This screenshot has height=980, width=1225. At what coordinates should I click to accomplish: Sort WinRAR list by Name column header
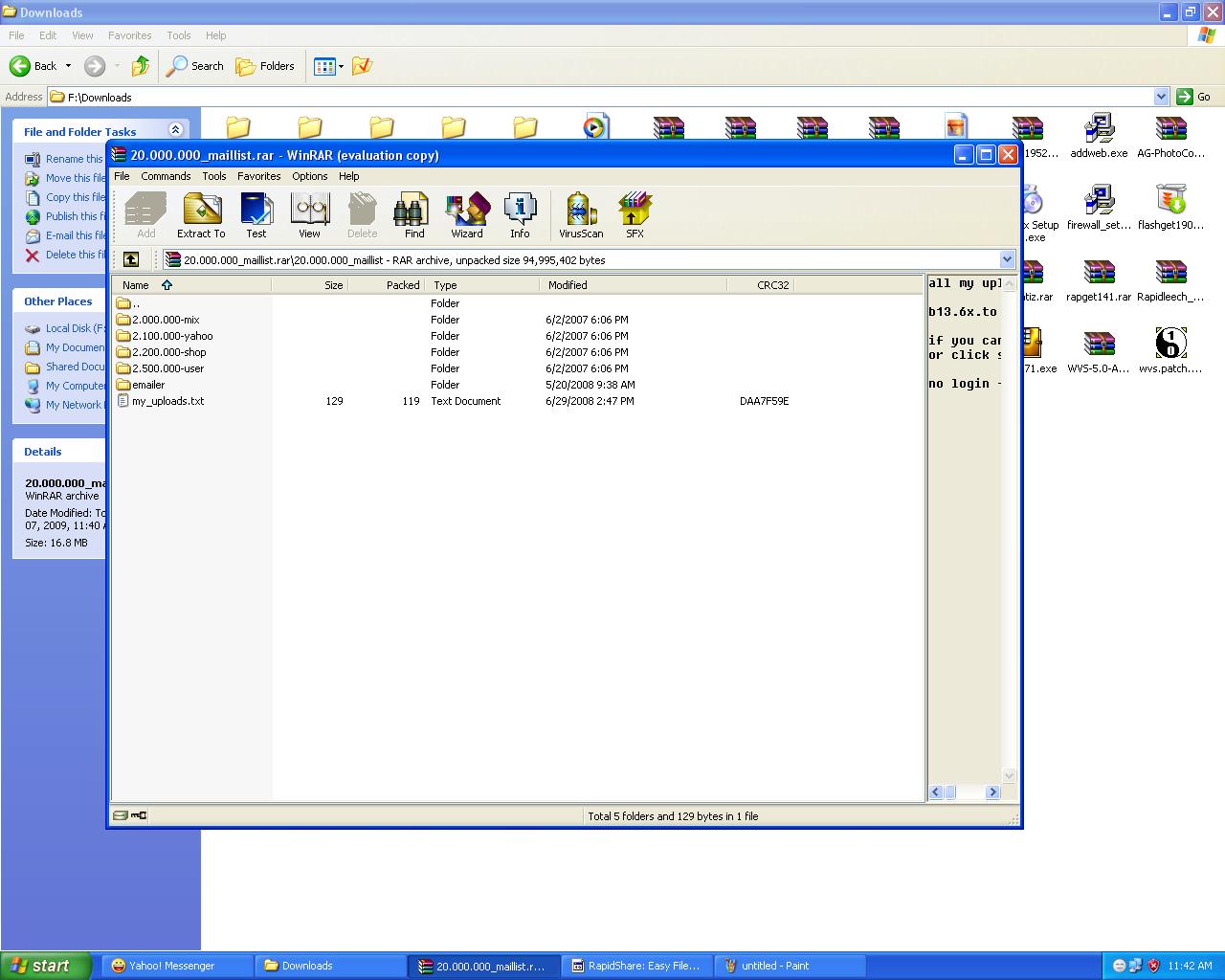[x=191, y=285]
